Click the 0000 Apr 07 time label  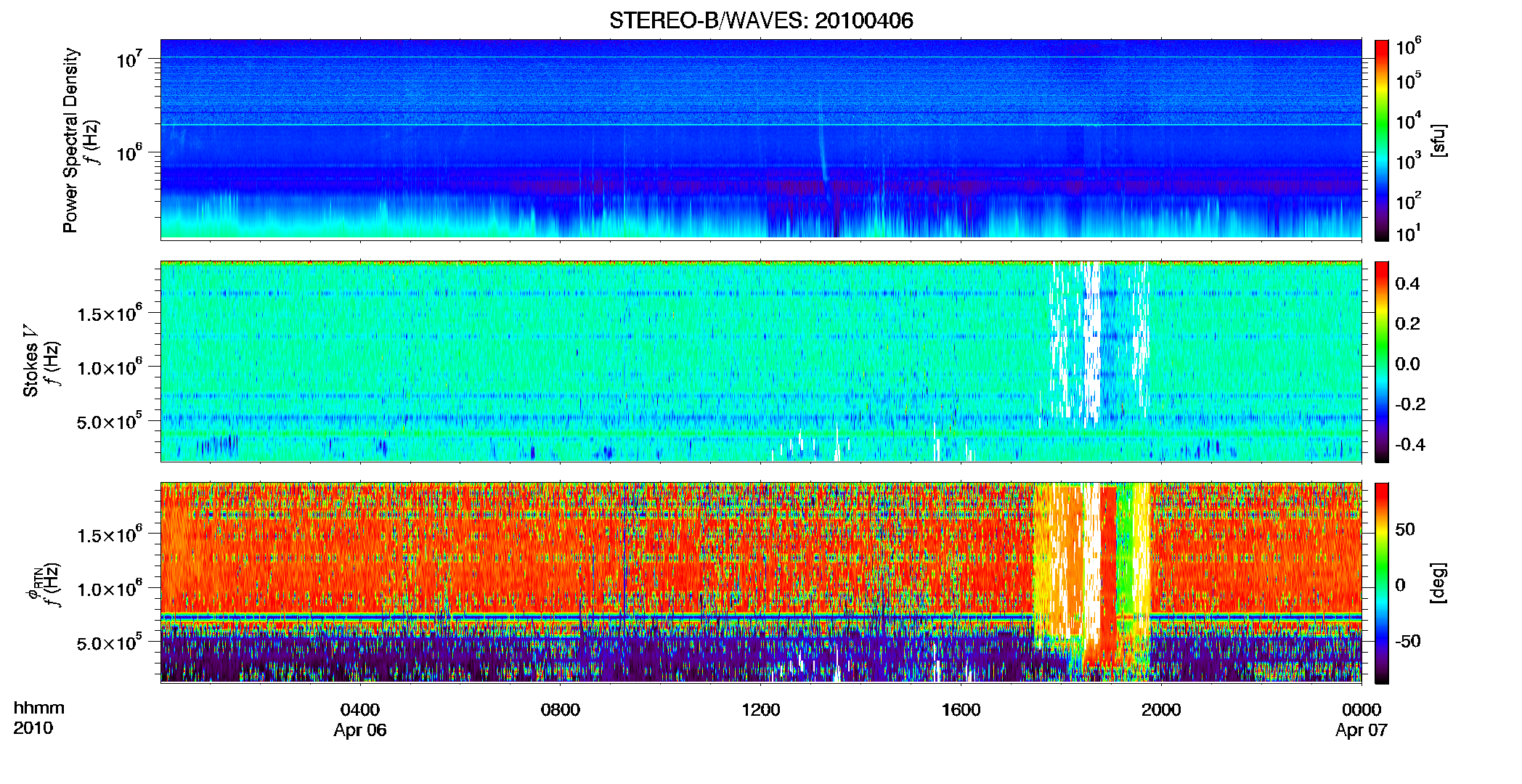1362,719
